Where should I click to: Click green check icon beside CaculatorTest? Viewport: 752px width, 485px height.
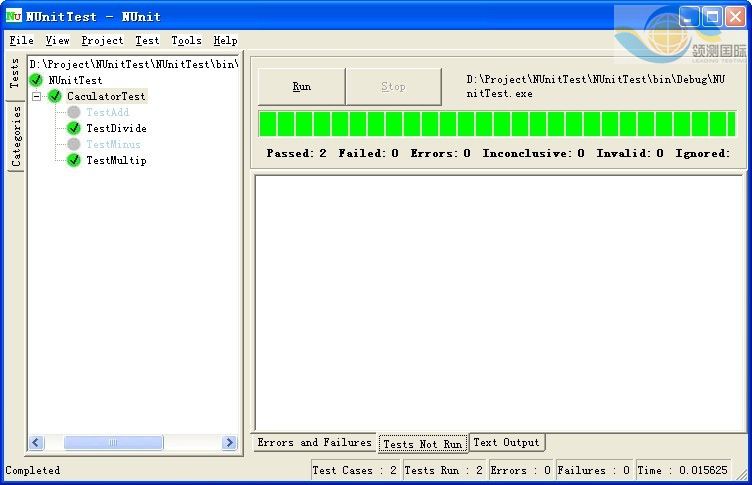[55, 96]
